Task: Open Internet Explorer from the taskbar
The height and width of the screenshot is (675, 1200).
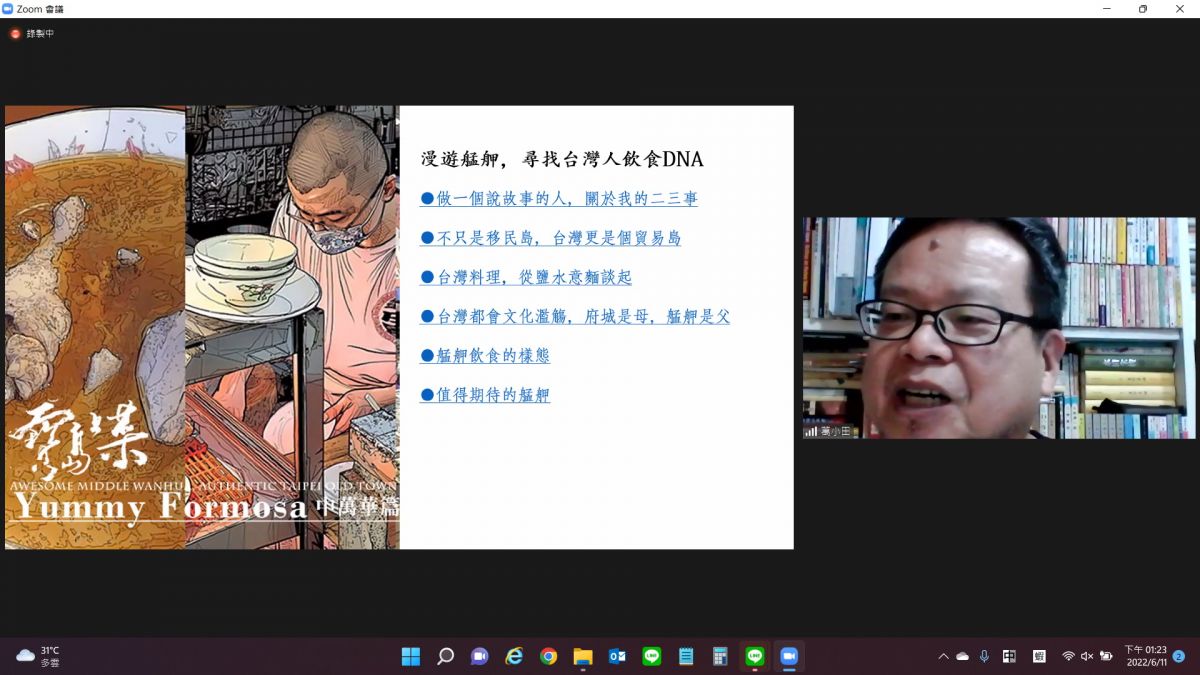Action: pos(514,656)
